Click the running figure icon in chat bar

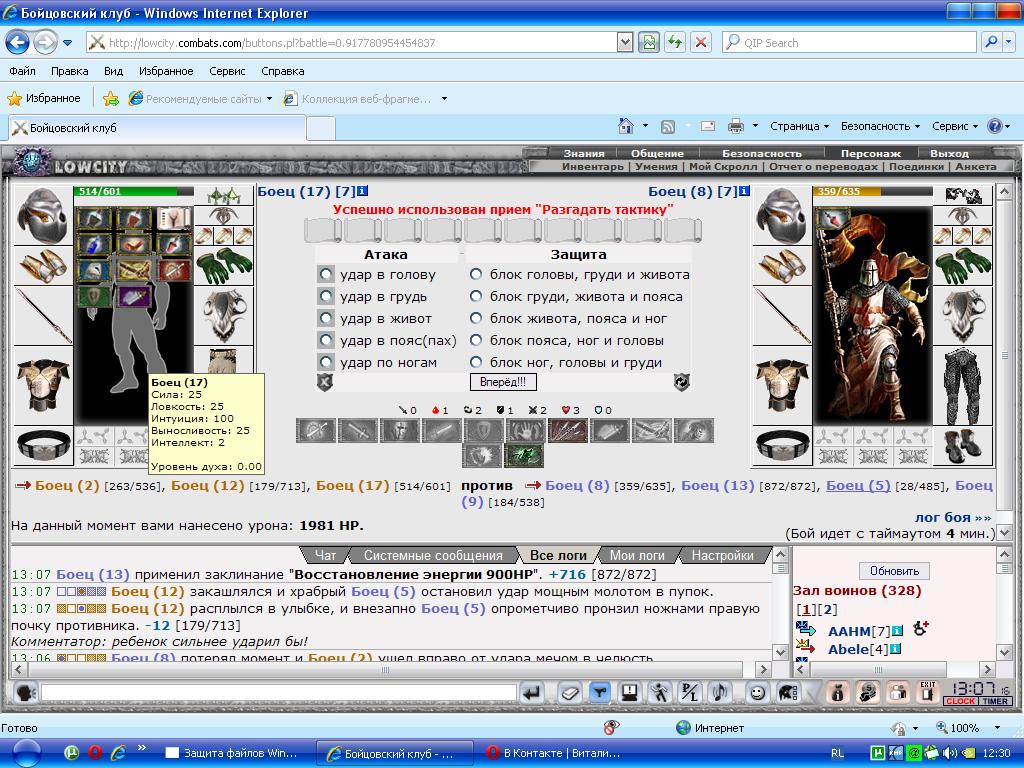pos(660,692)
